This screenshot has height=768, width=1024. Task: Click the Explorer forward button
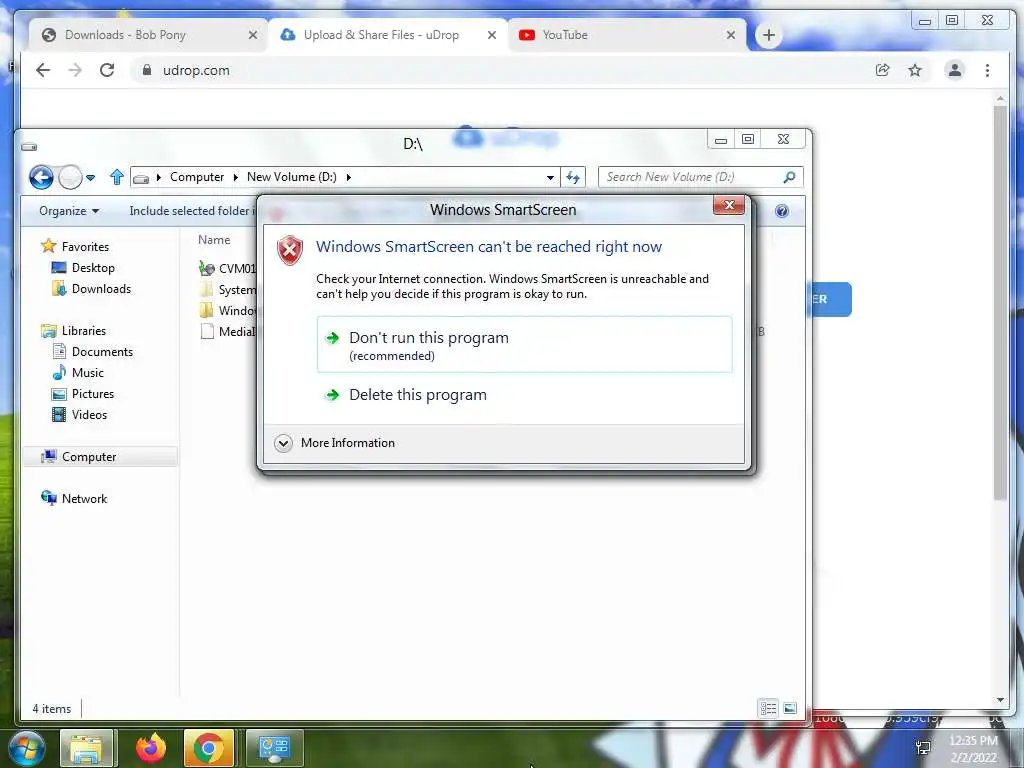(70, 177)
